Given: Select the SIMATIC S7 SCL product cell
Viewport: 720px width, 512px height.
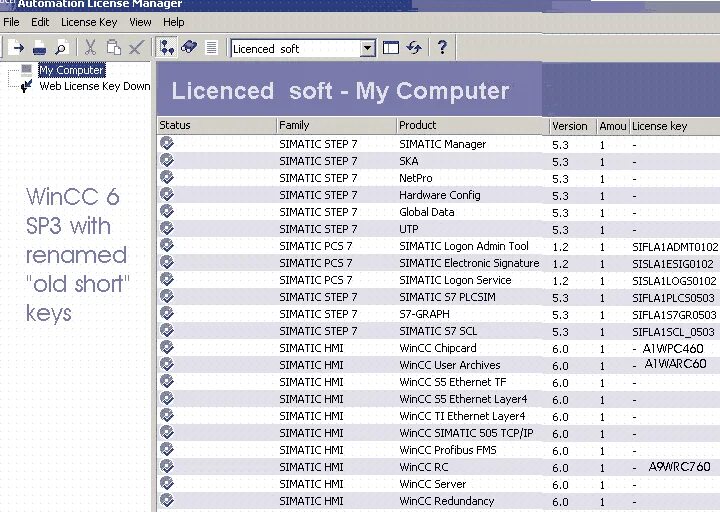Looking at the screenshot, I should coord(438,331).
